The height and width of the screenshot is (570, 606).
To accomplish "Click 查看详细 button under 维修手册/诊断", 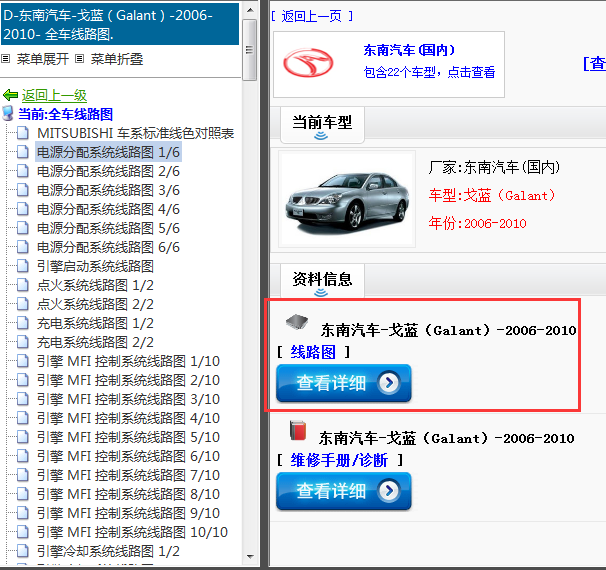I will click(x=344, y=491).
